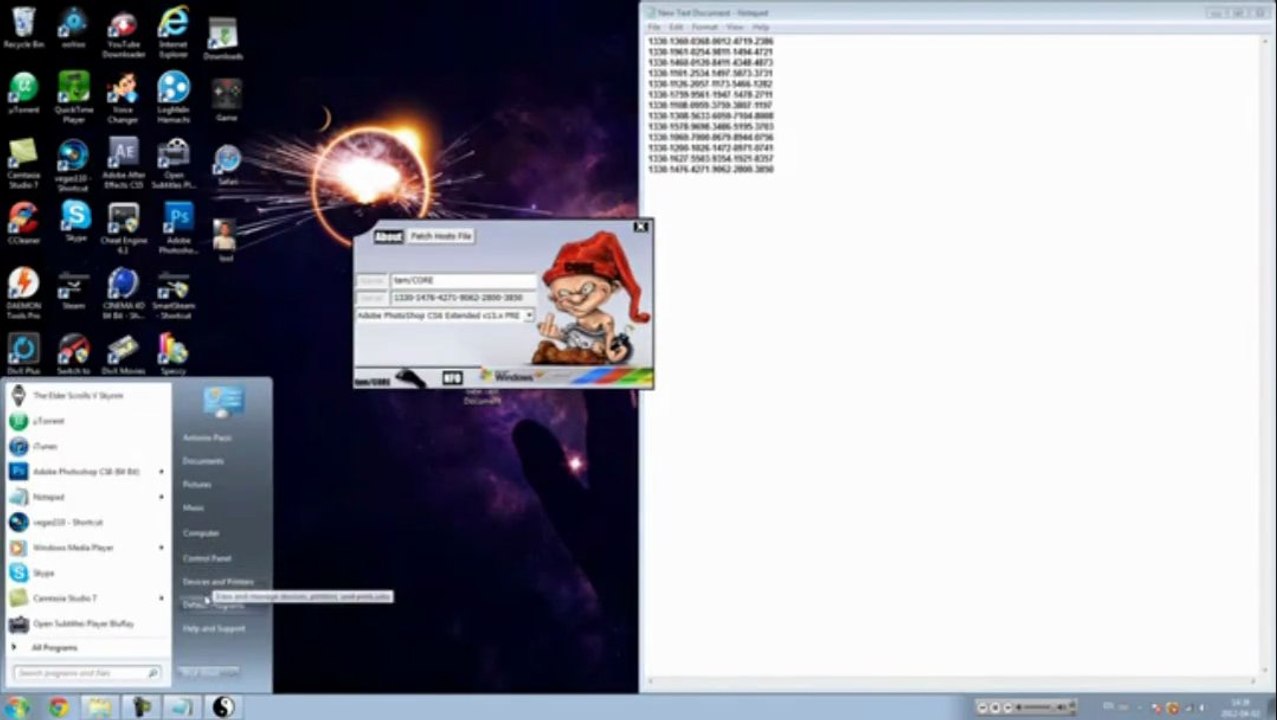
Task: Launch Skype from the Start menu list
Action: point(88,573)
